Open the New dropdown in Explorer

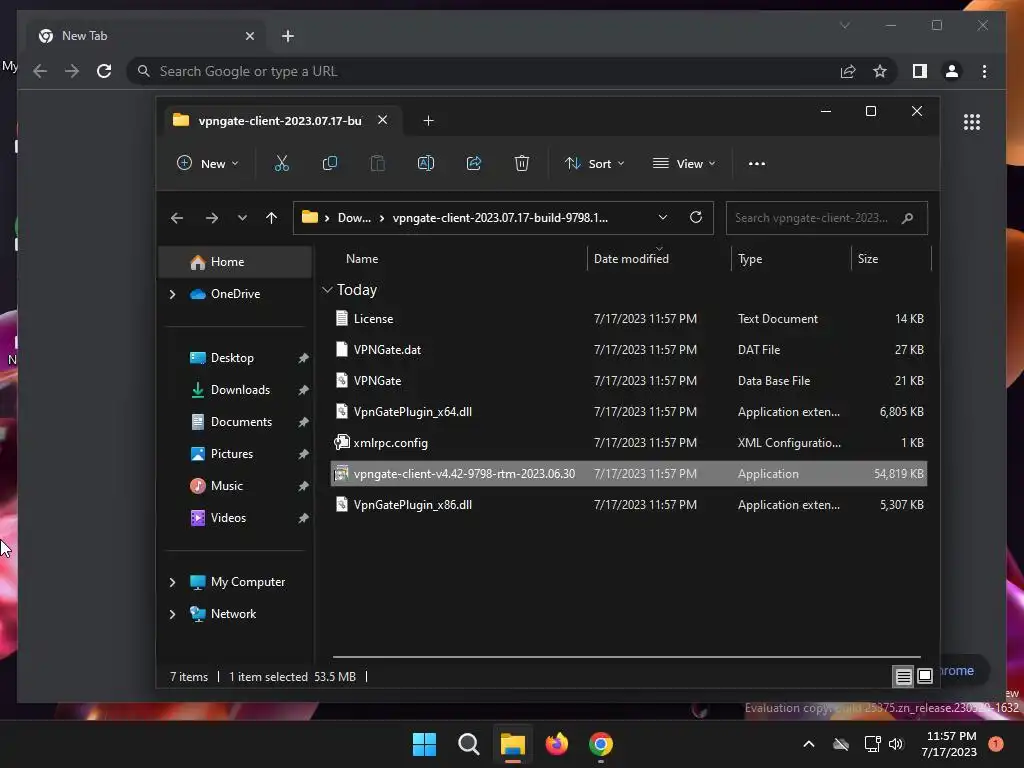[208, 163]
